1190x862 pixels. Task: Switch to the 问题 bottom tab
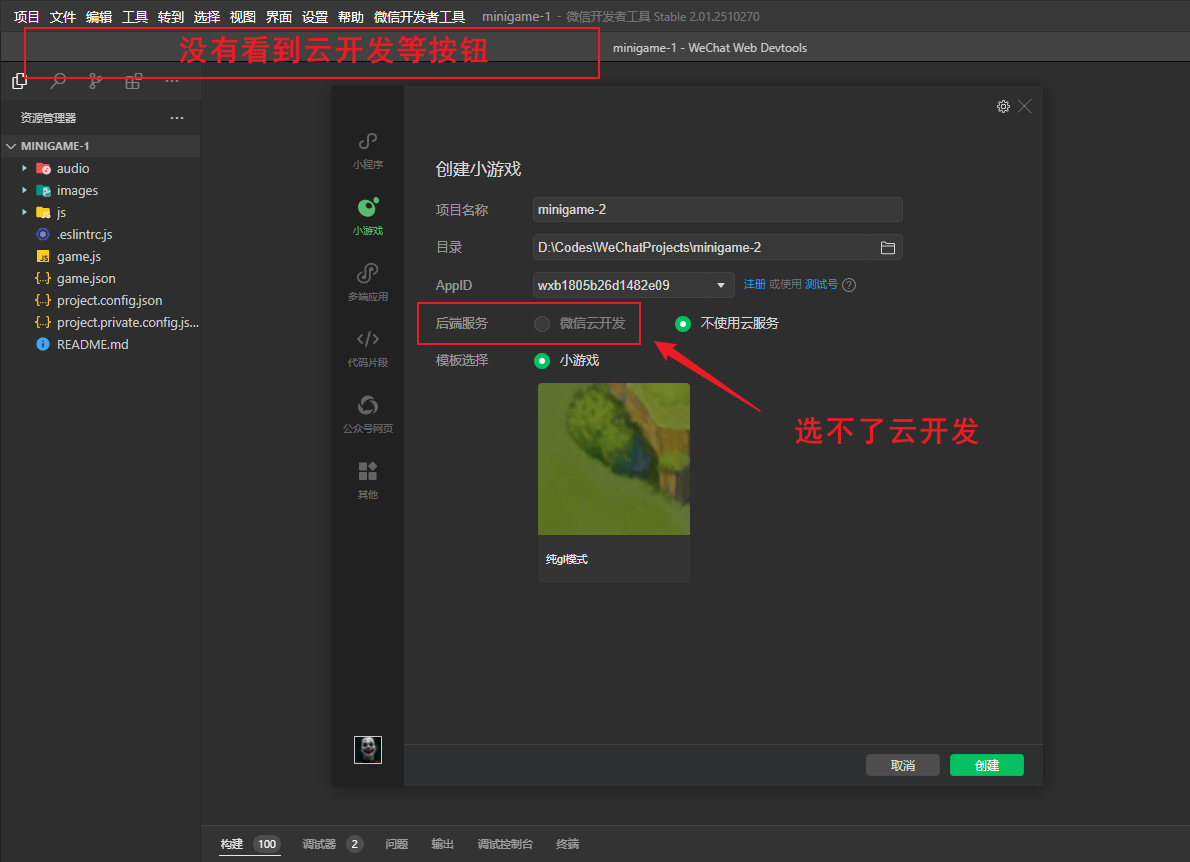[396, 844]
